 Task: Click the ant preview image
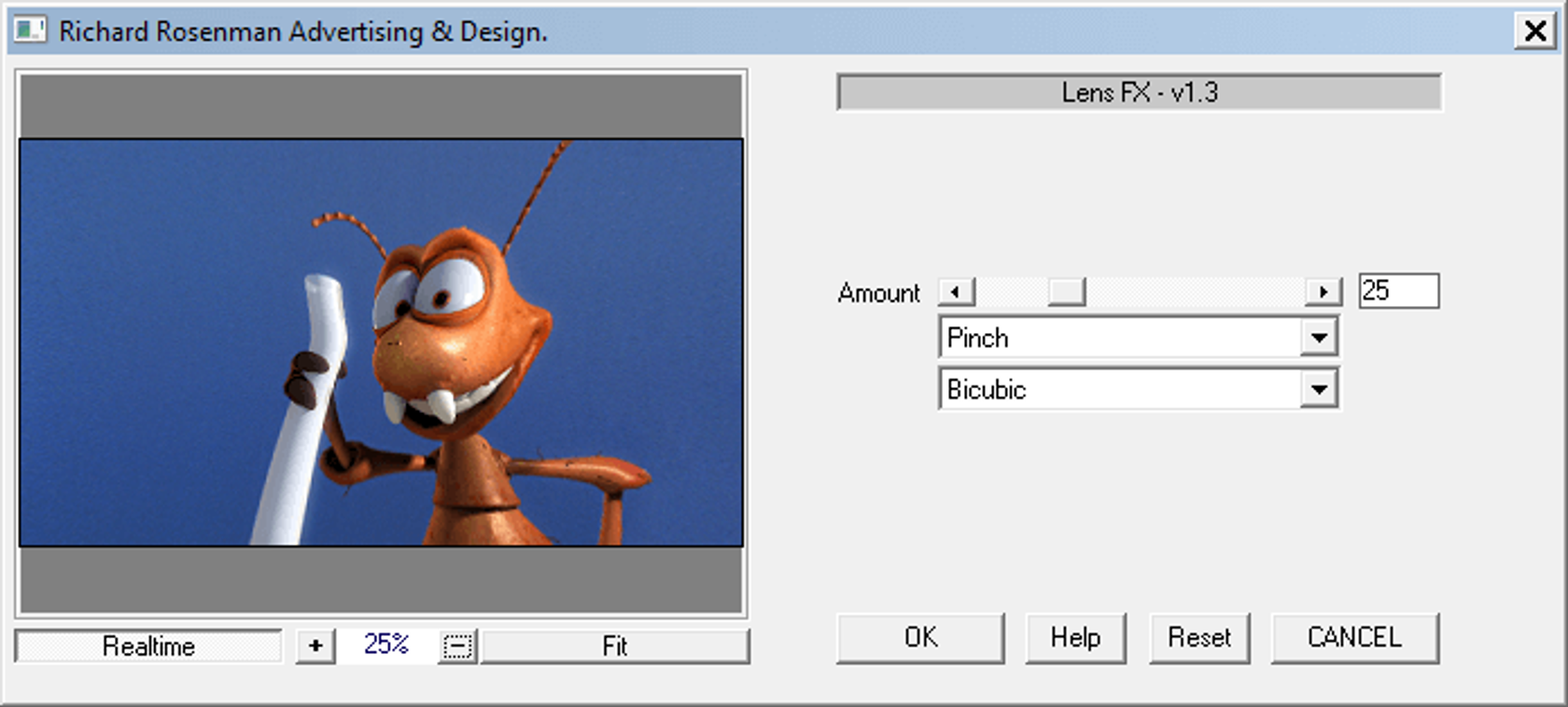(382, 342)
